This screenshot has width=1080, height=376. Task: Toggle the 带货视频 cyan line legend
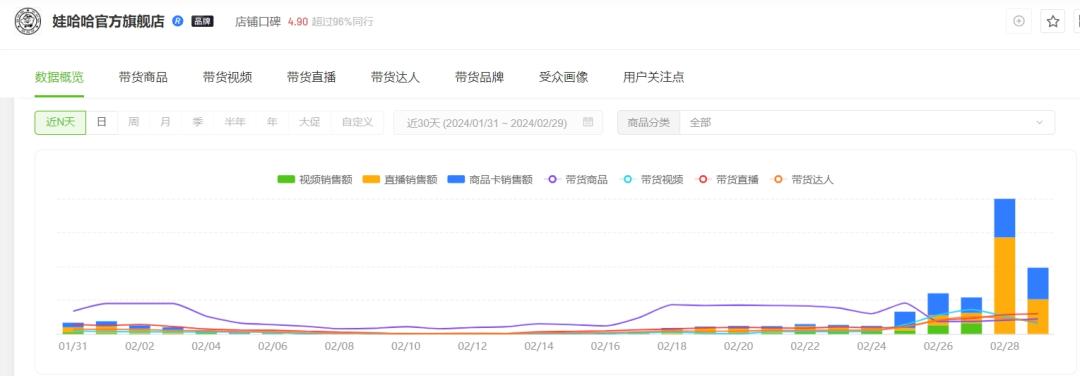coord(652,180)
